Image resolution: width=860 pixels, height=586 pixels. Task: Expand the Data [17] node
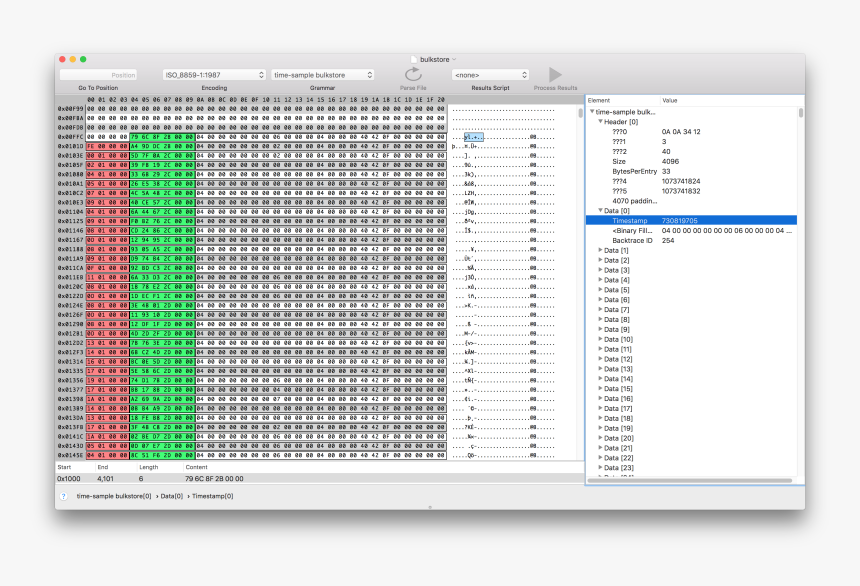(x=601, y=408)
